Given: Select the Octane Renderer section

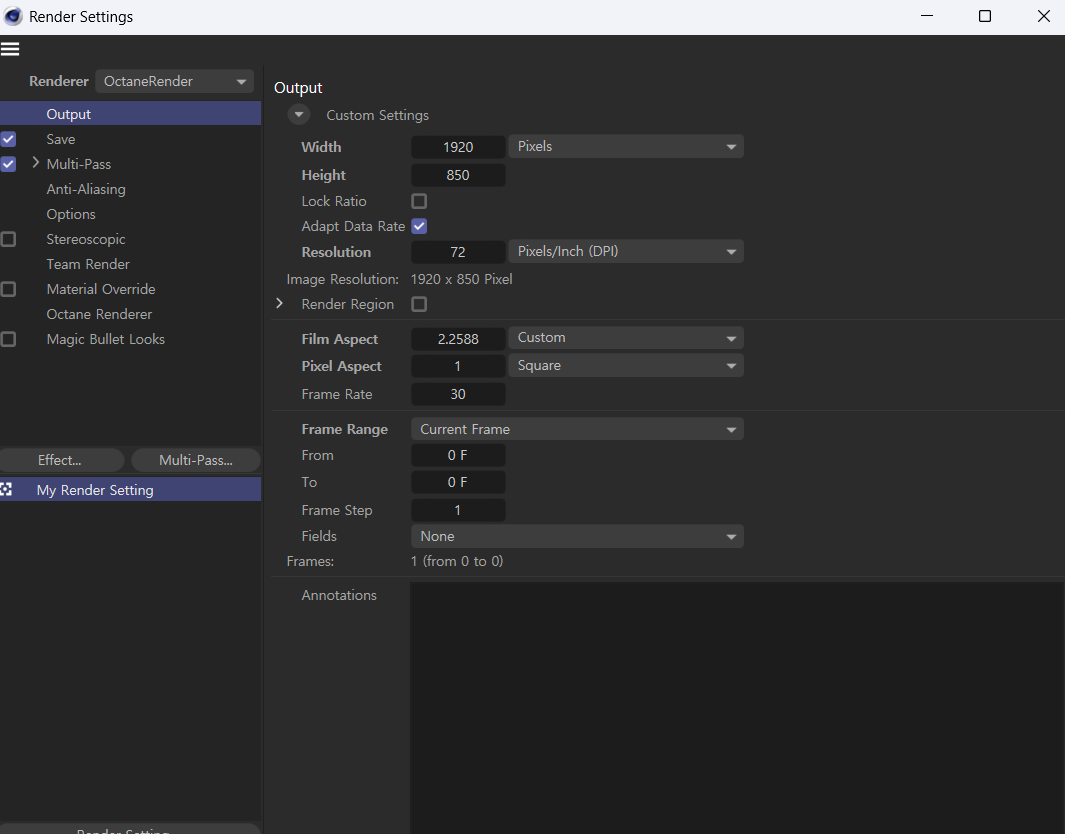Looking at the screenshot, I should point(99,314).
